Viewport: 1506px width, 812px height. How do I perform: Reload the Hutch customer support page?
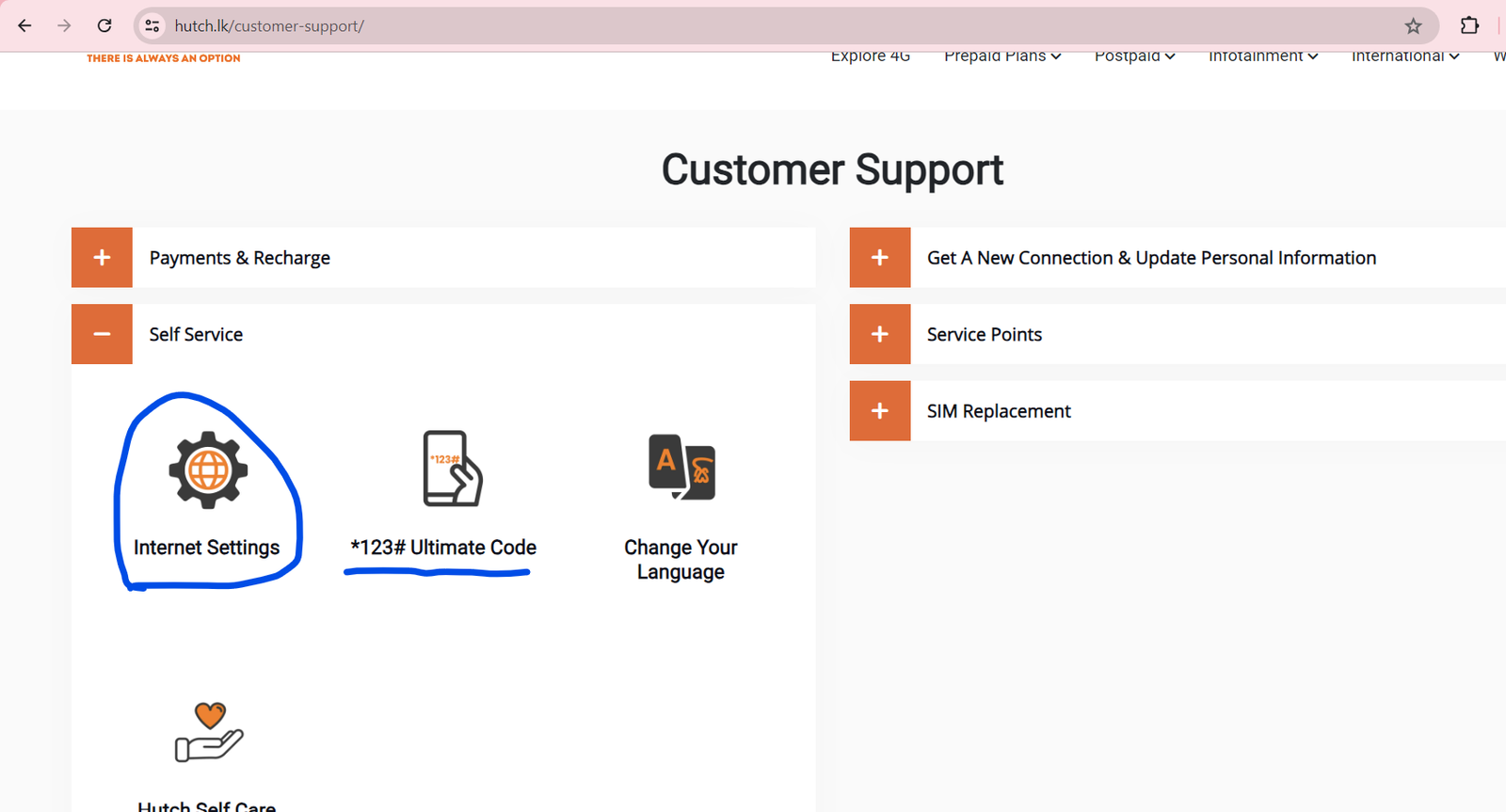tap(104, 25)
